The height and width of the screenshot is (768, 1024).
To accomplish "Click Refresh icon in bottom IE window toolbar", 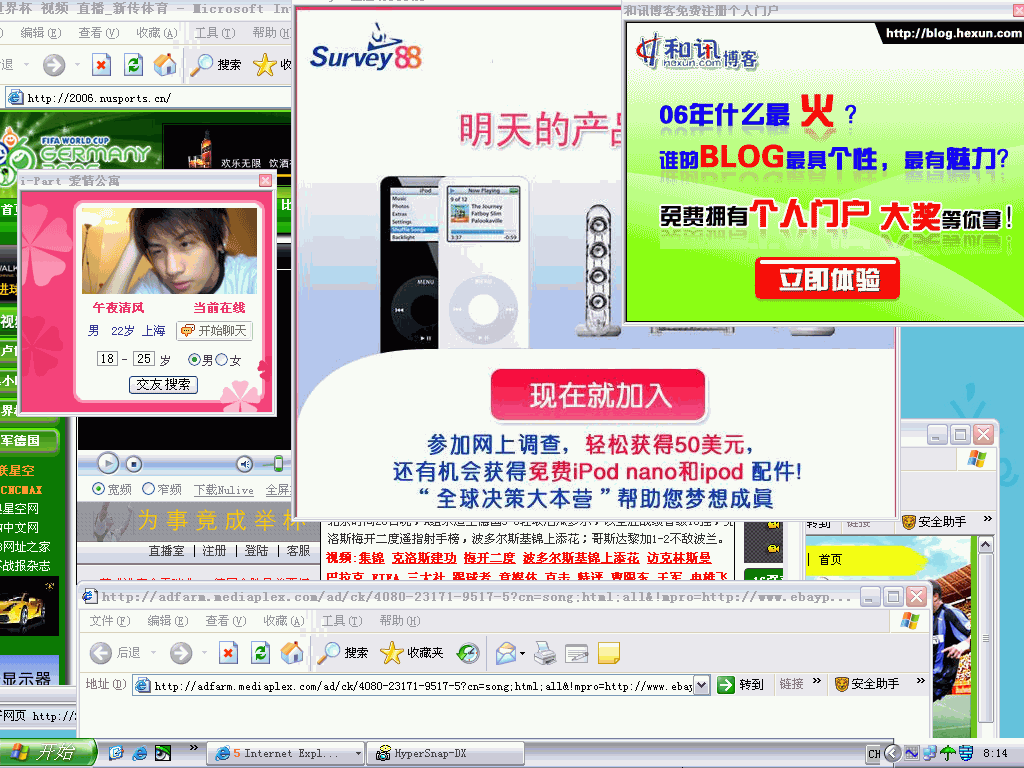I will coord(261,652).
